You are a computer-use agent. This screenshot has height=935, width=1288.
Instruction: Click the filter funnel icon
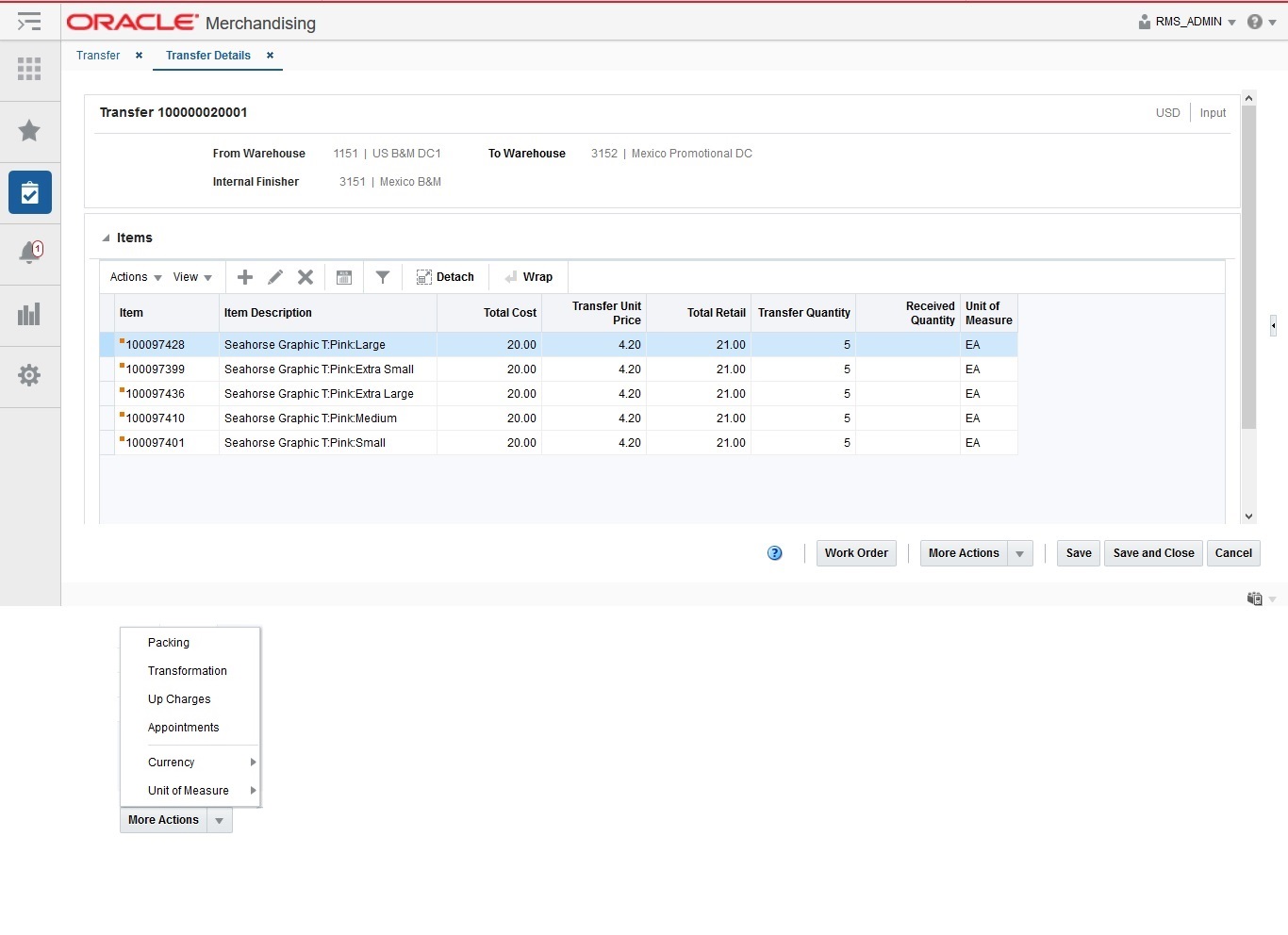(383, 277)
